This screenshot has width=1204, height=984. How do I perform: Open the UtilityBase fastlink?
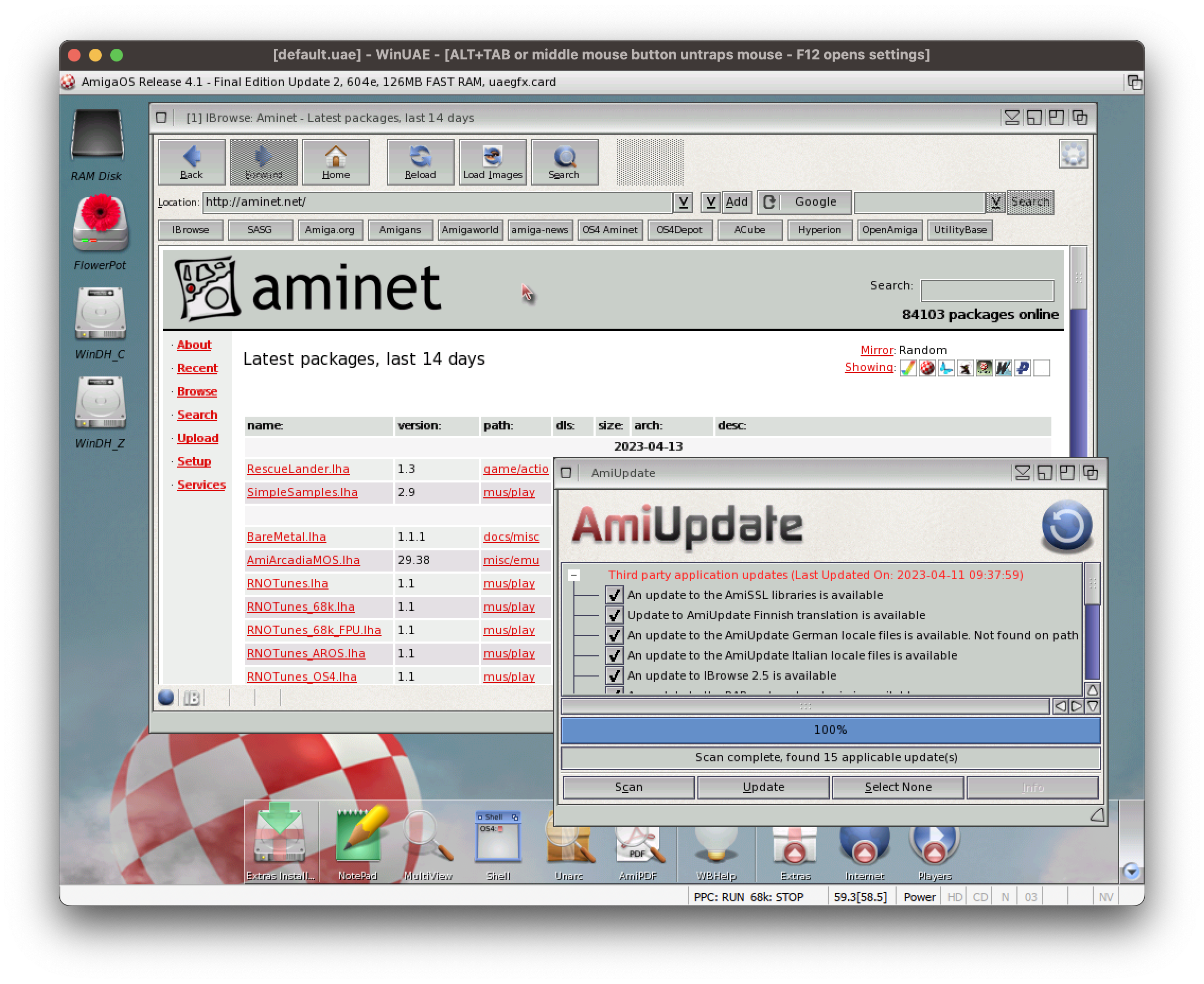pyautogui.click(x=960, y=230)
